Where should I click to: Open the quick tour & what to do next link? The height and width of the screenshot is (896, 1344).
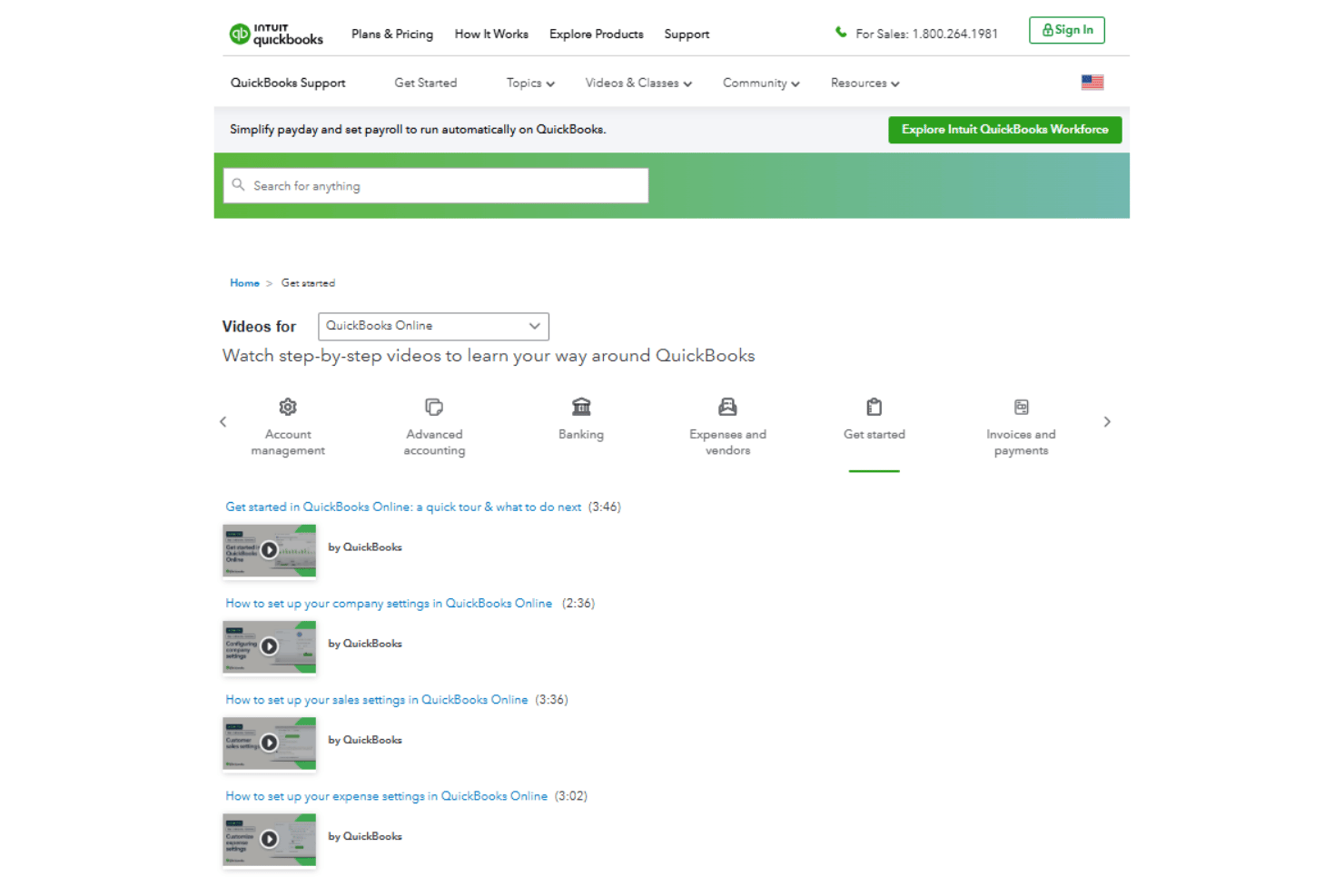coord(403,507)
